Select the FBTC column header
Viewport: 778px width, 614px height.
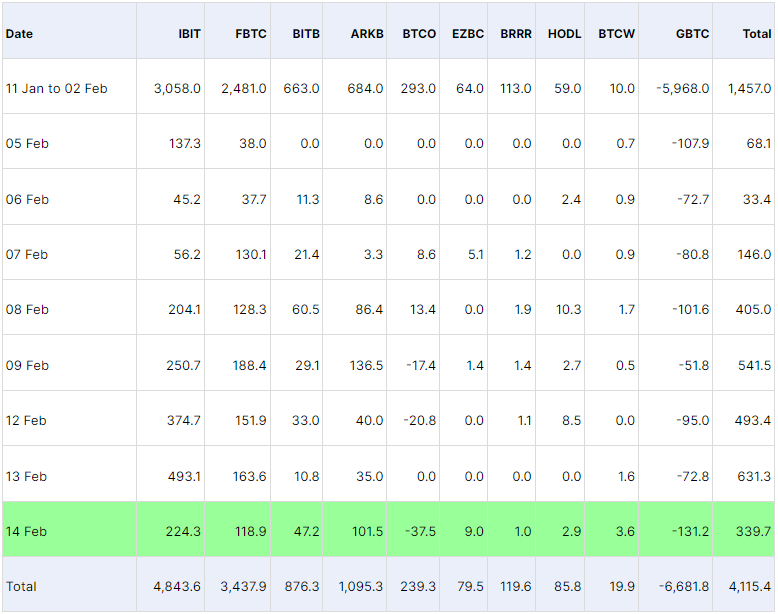click(251, 34)
